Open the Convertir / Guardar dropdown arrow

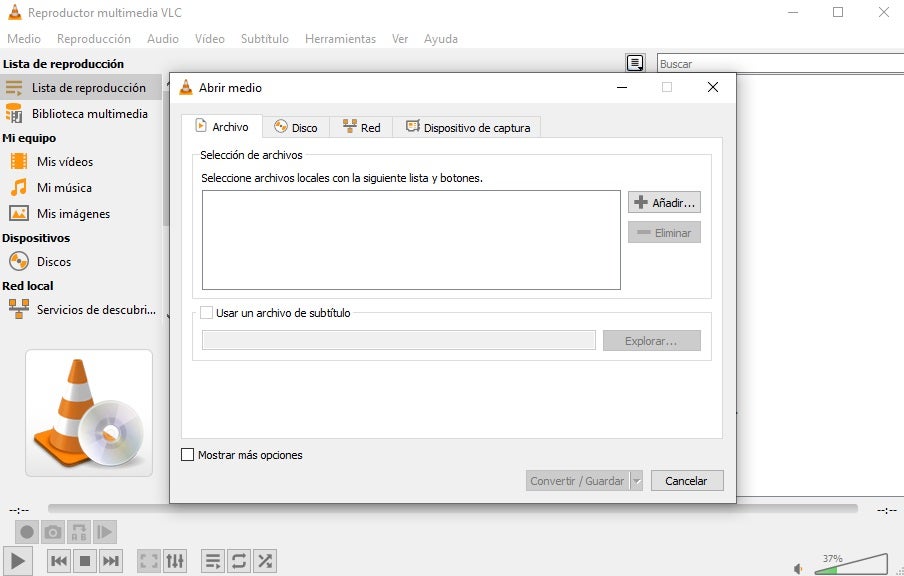coord(638,480)
